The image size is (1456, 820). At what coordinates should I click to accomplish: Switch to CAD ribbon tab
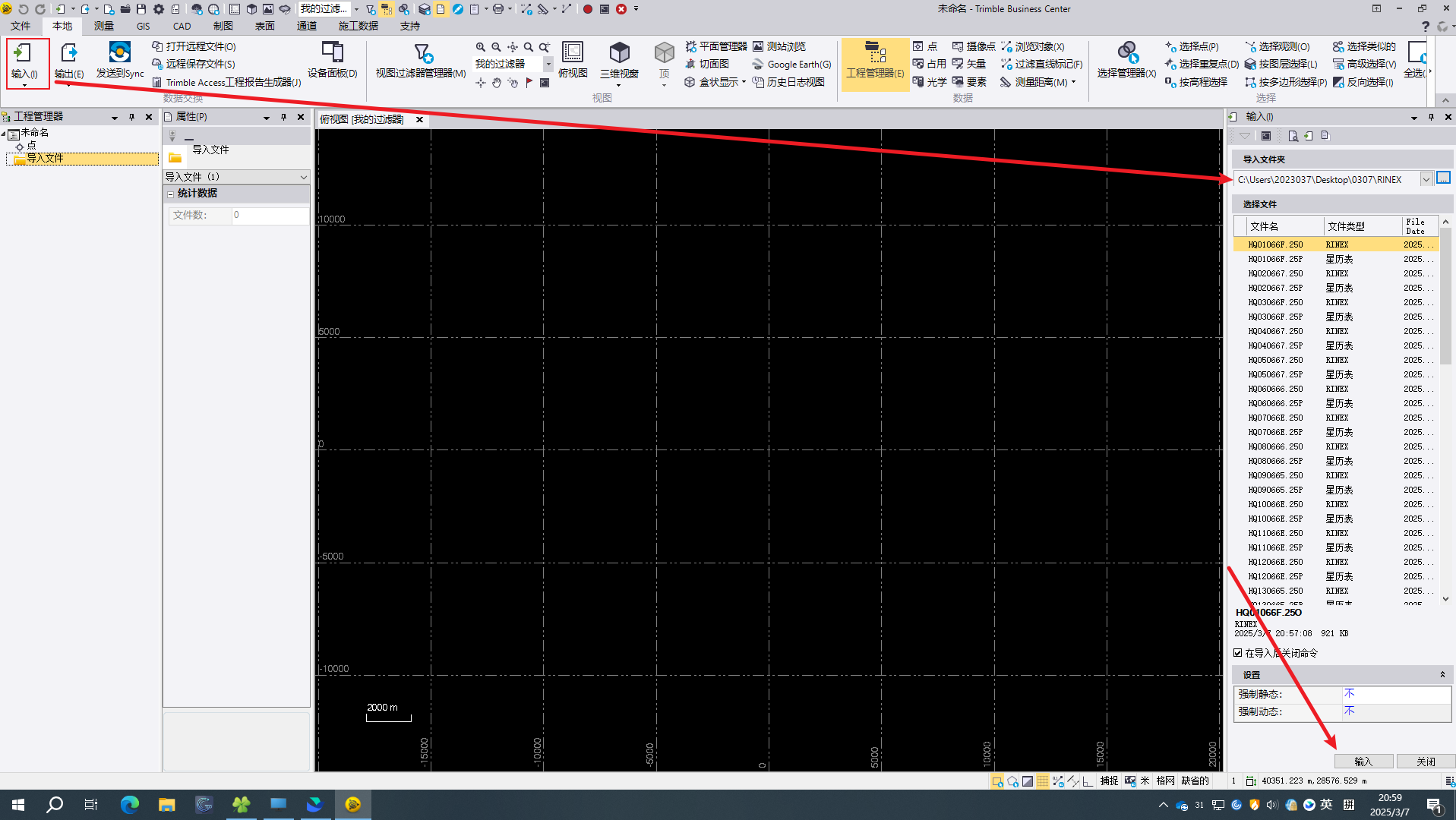click(x=182, y=26)
